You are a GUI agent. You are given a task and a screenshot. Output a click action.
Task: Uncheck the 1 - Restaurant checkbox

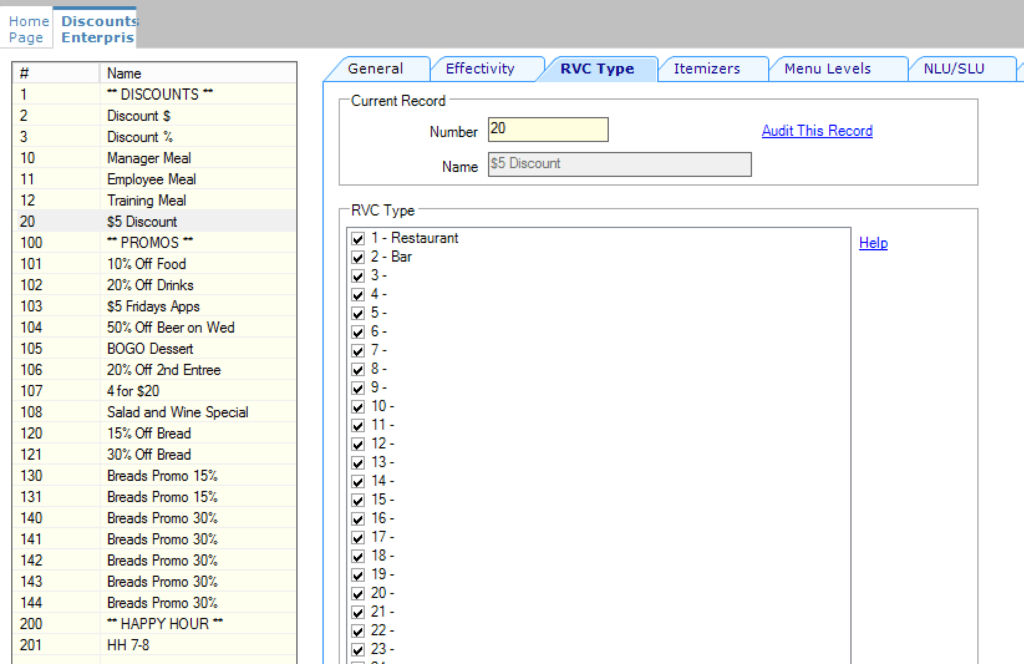(x=358, y=239)
